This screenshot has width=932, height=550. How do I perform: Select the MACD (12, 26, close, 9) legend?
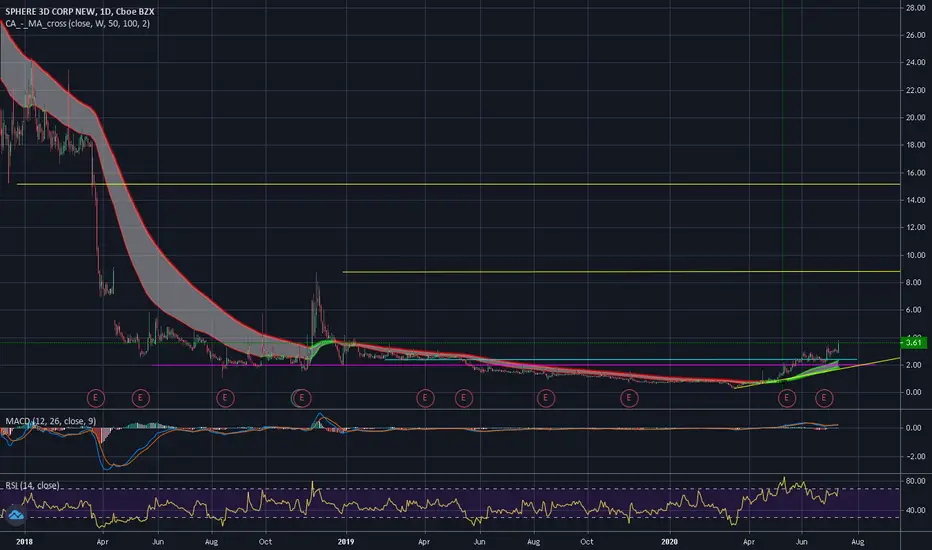(51, 421)
